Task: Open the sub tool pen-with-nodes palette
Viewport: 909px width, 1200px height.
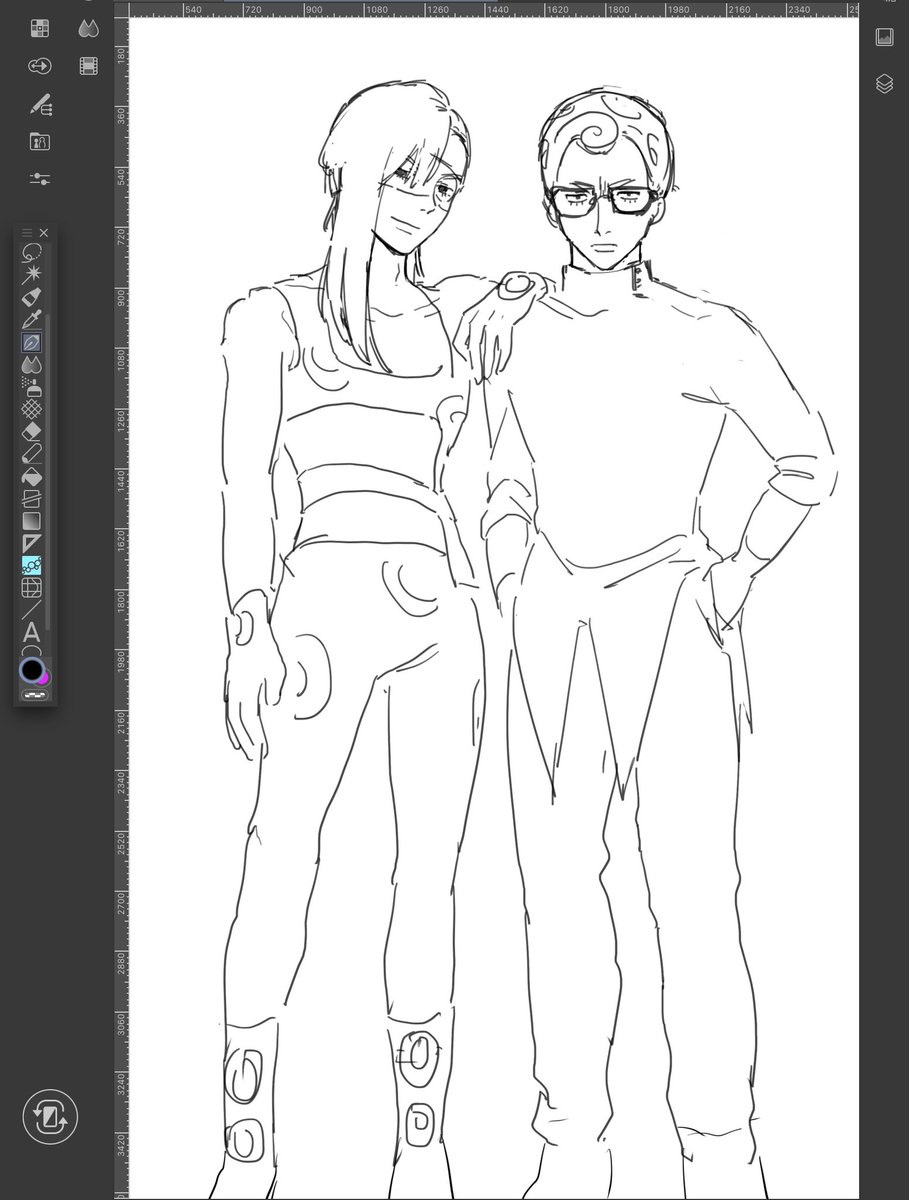Action: [40, 104]
